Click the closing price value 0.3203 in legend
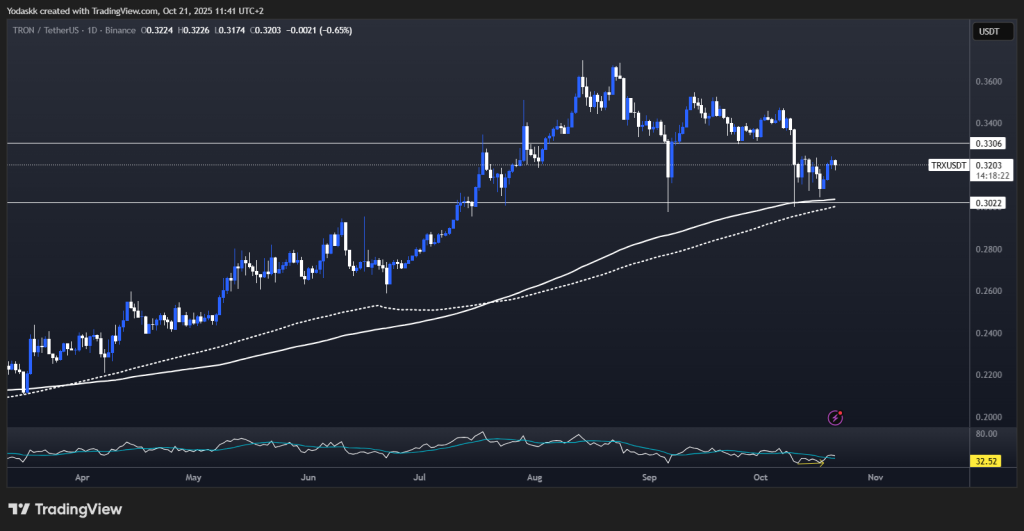The image size is (1024, 531). tap(266, 33)
